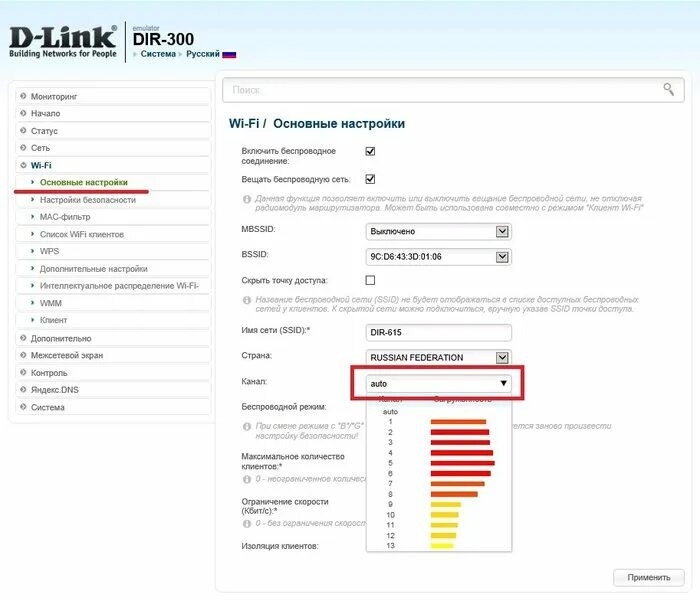Open the Межсетевой экран menu item

click(112, 355)
